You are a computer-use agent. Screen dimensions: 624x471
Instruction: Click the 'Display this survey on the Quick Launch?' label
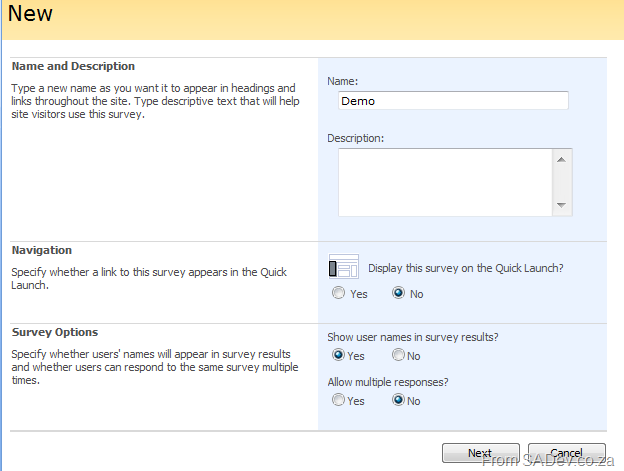(466, 268)
